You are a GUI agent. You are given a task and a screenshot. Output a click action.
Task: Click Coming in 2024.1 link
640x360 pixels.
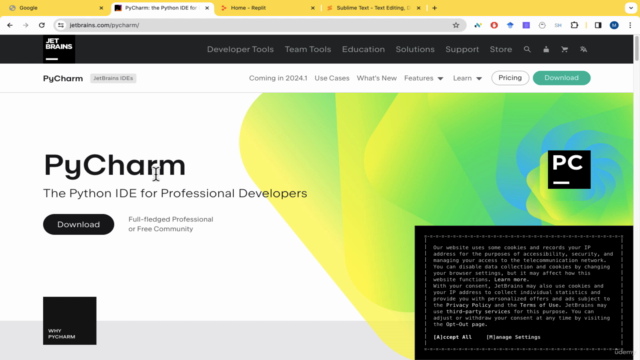click(x=278, y=78)
